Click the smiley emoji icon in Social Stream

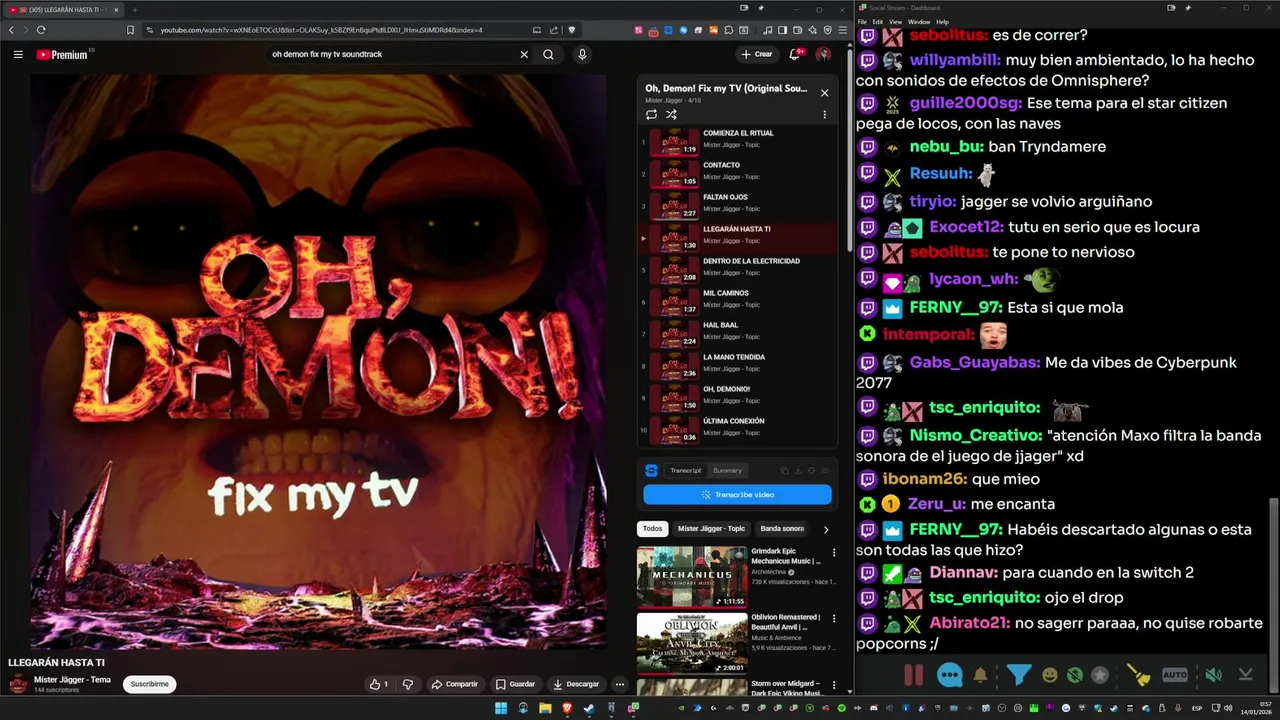click(1050, 676)
